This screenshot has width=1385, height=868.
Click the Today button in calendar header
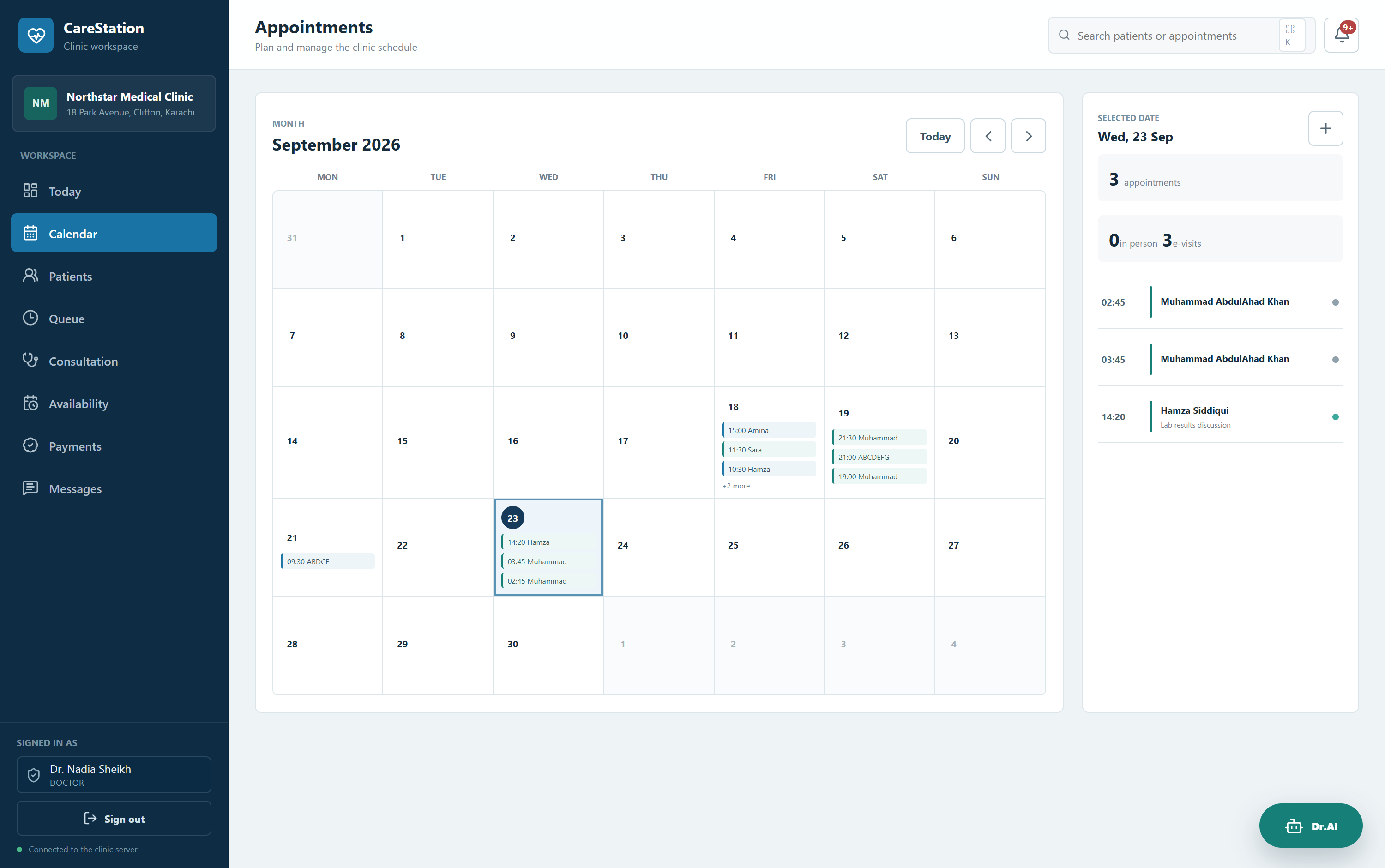[x=935, y=136]
